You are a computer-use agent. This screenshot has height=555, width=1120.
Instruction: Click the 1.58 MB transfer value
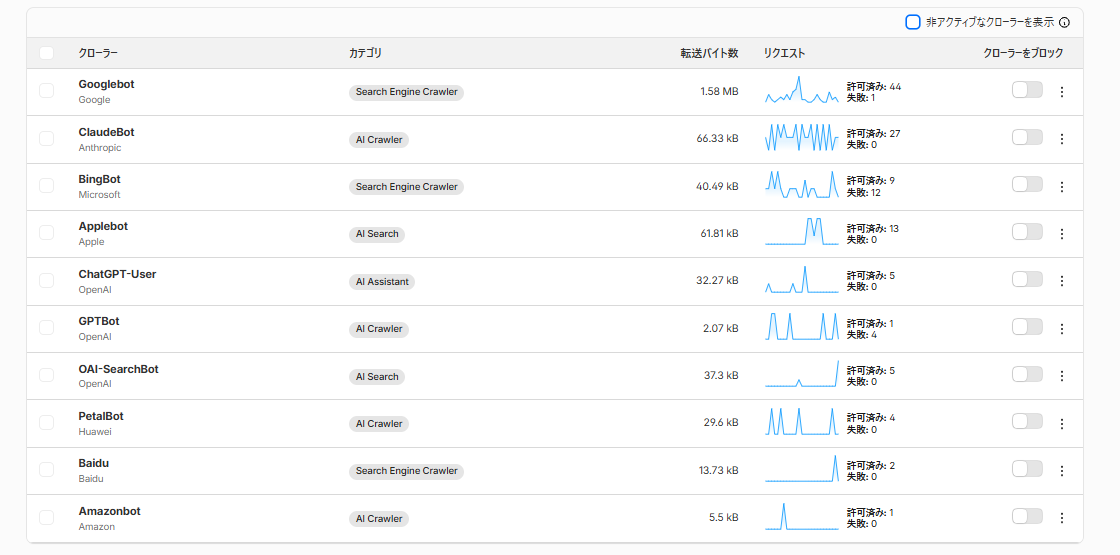719,92
